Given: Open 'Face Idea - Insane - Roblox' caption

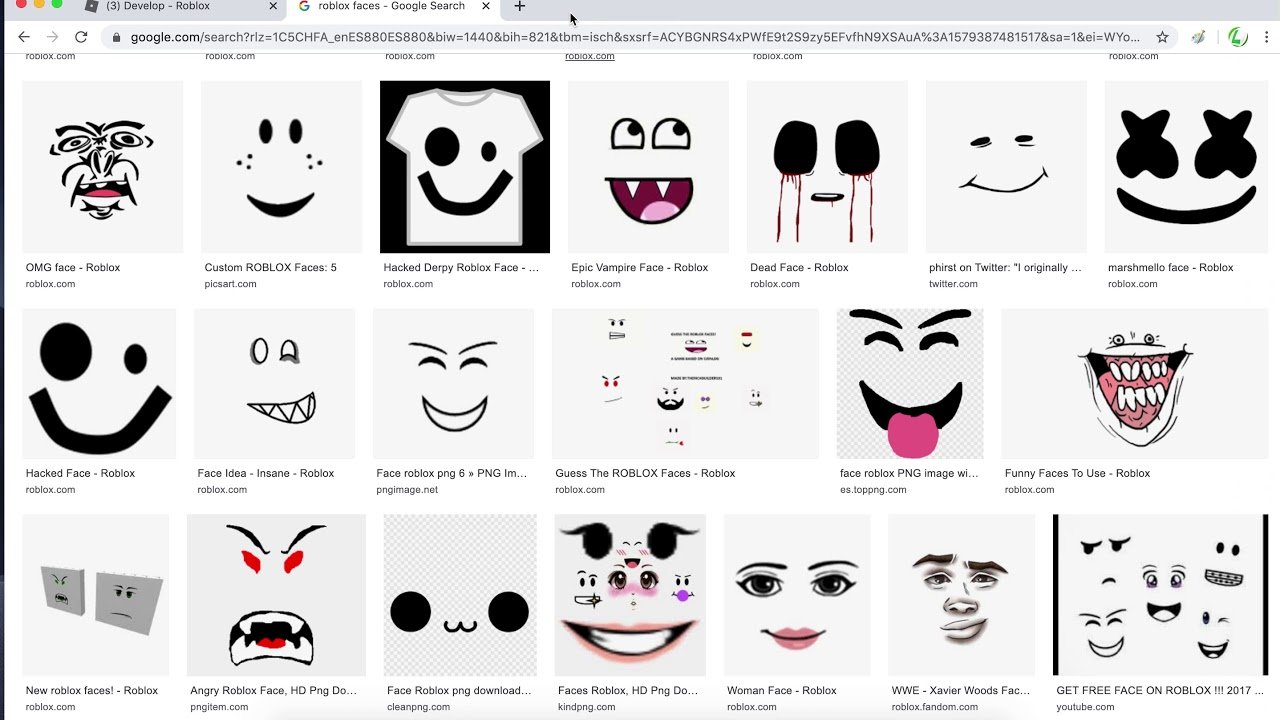Looking at the screenshot, I should [x=266, y=474].
